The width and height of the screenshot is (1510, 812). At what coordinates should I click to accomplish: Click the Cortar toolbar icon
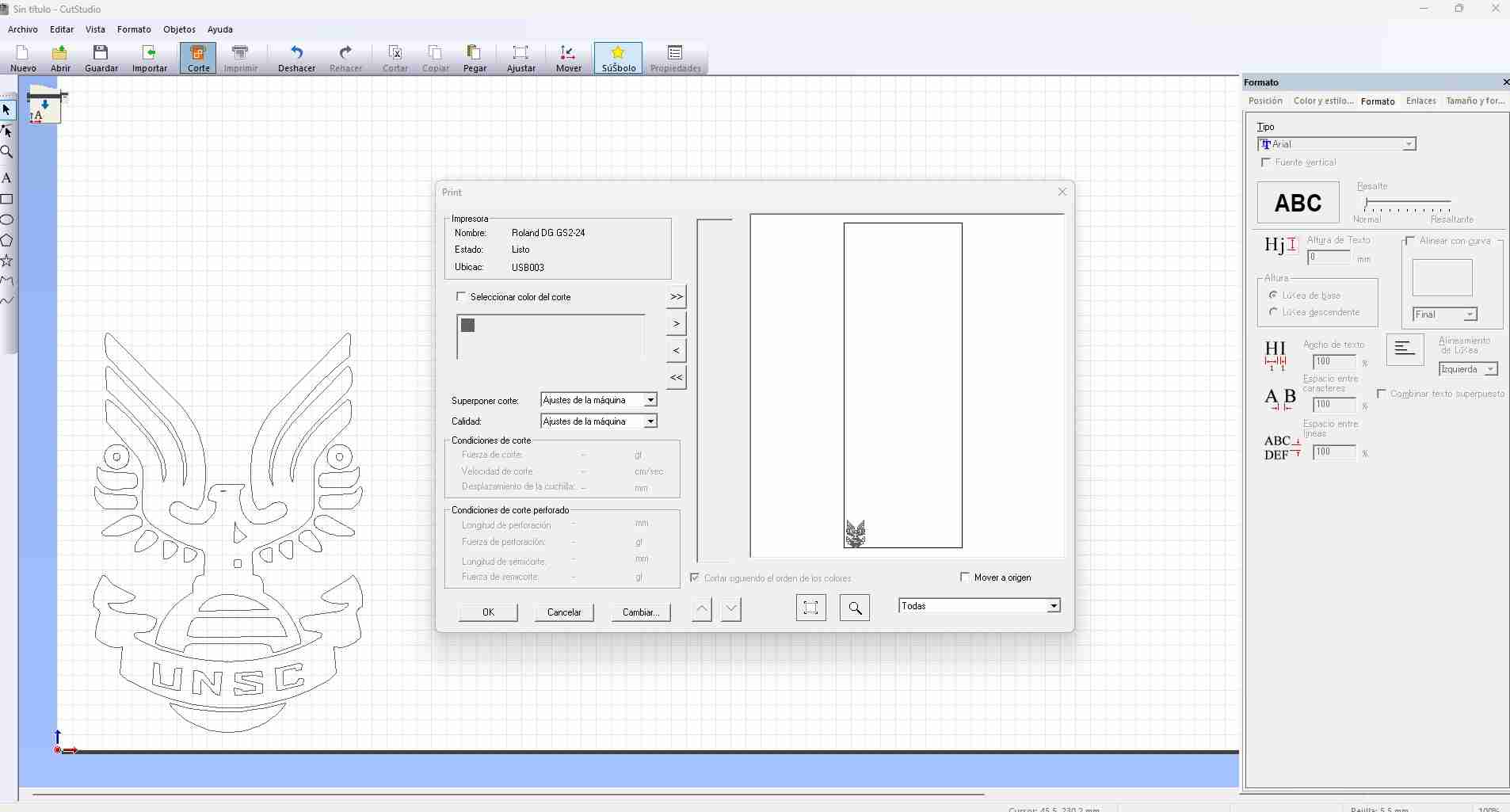[x=395, y=59]
